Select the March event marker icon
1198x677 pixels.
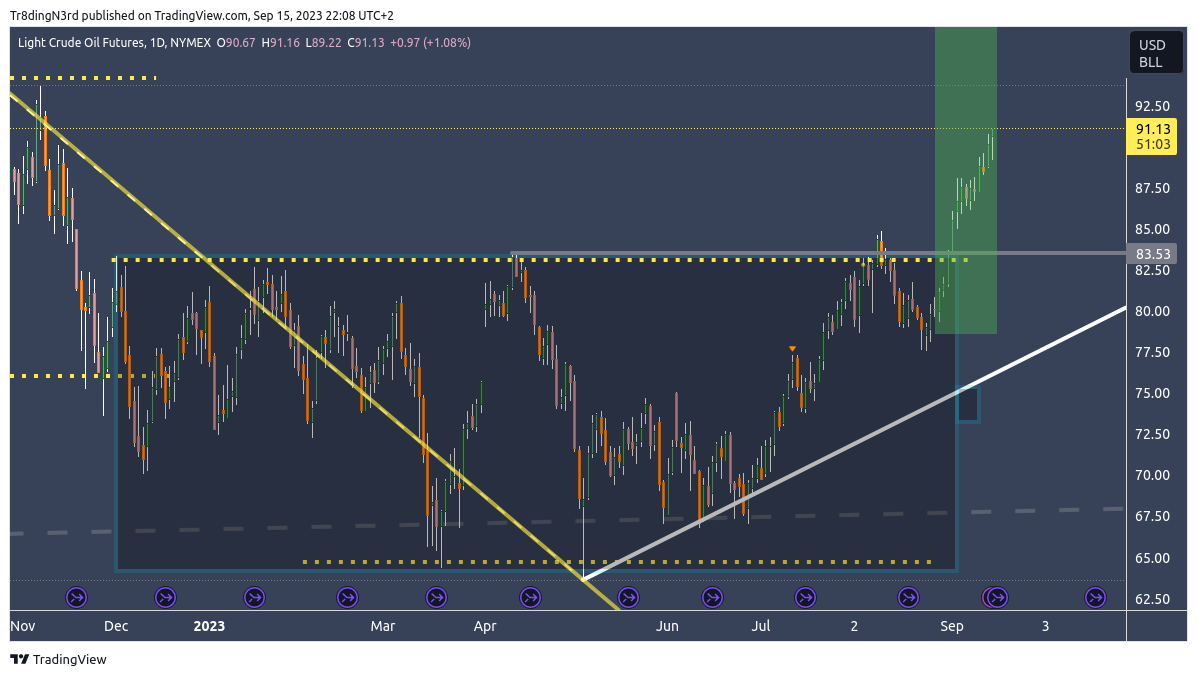point(436,598)
